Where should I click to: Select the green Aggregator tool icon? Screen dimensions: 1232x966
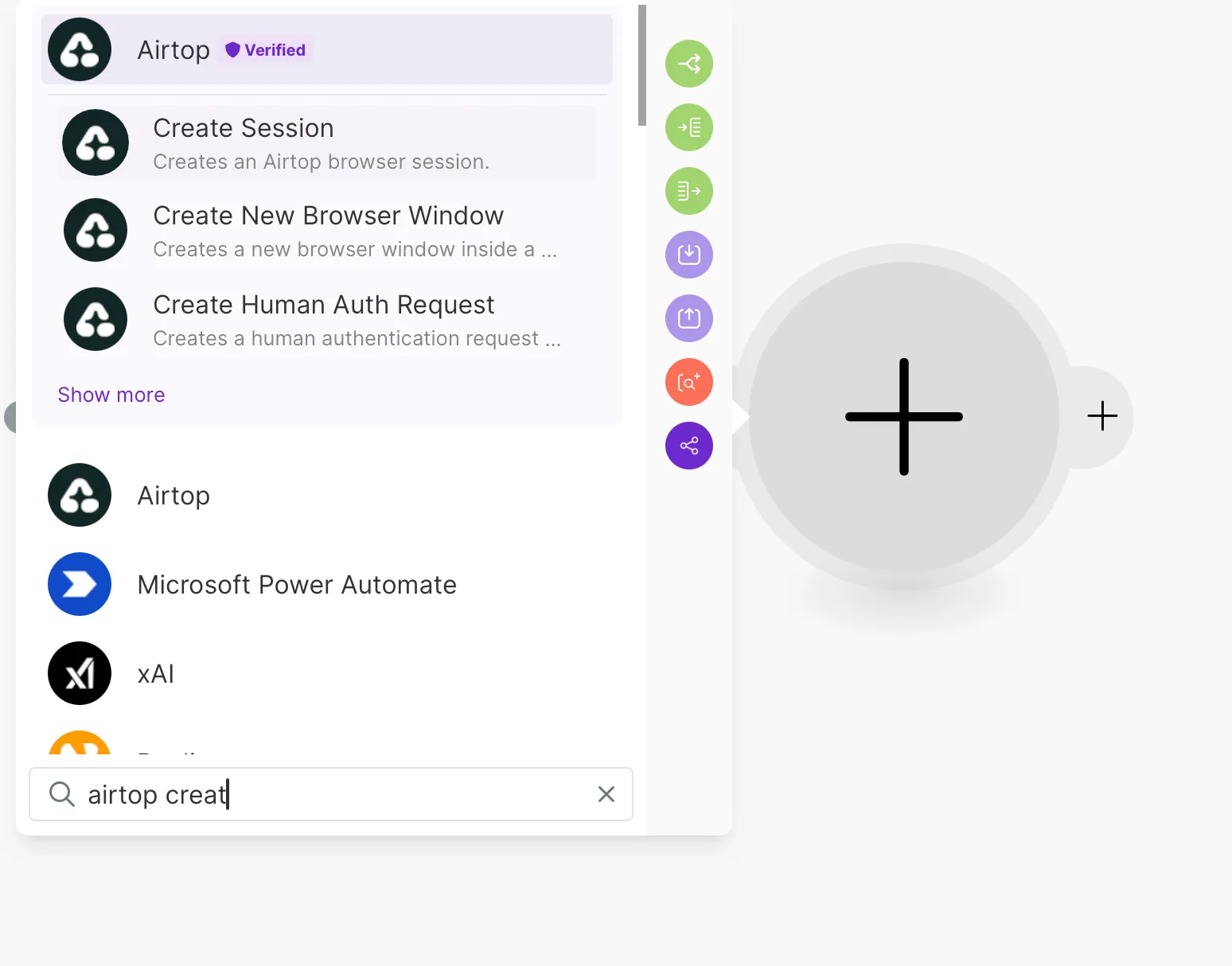coord(689,191)
